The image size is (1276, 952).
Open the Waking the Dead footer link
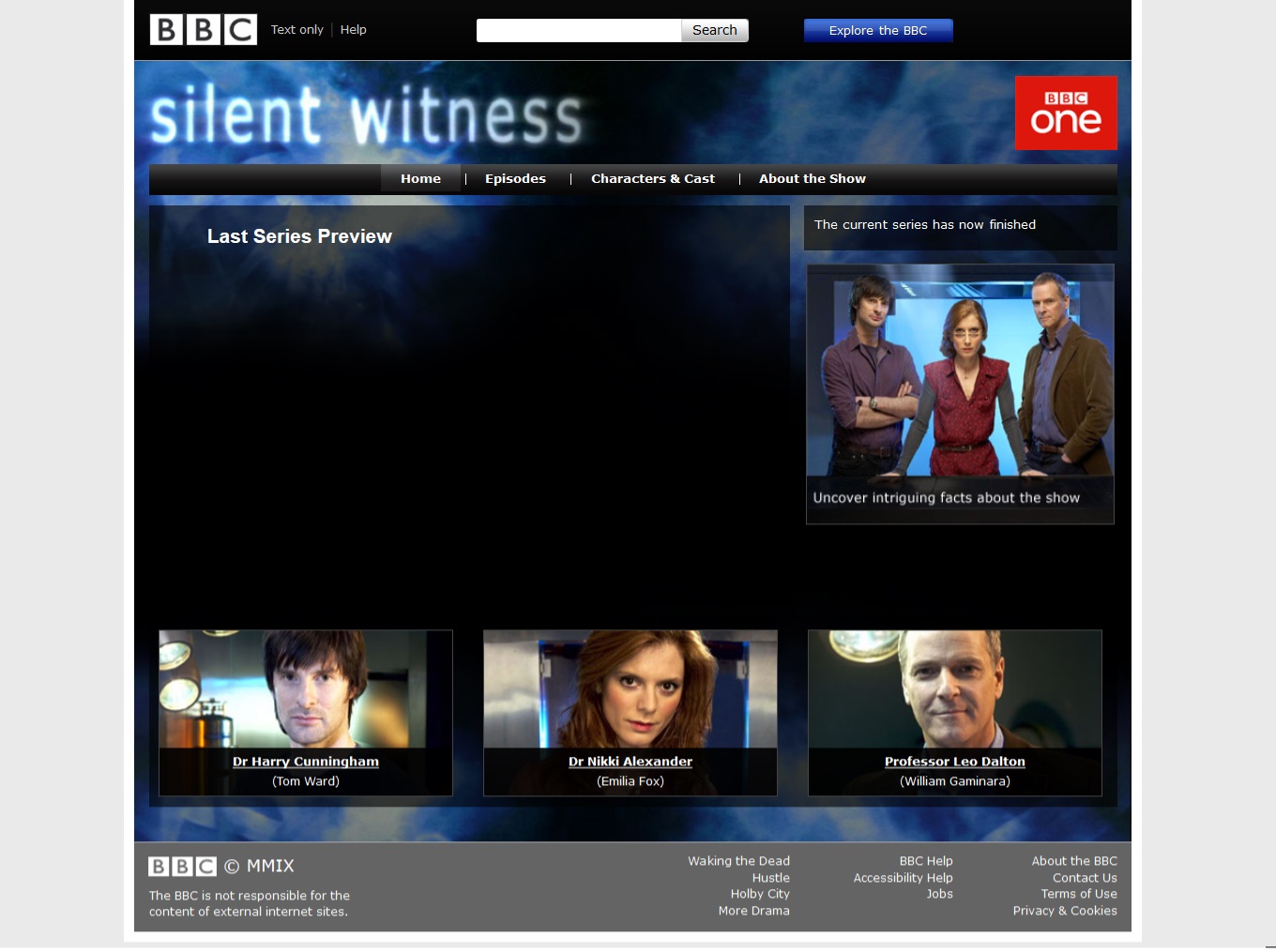click(x=738, y=861)
